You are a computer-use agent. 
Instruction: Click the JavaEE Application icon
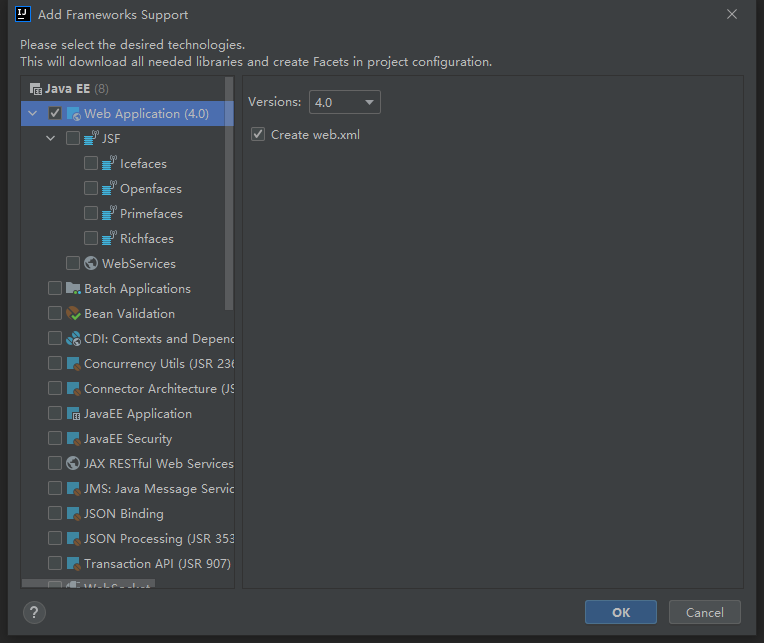point(73,414)
